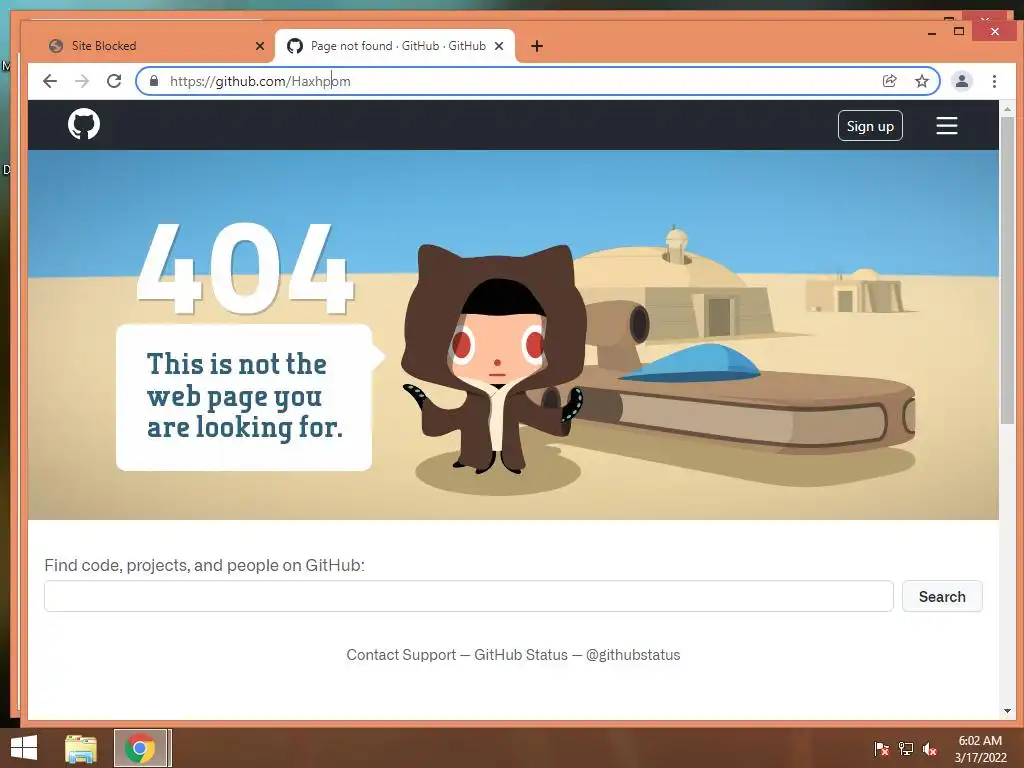The image size is (1024, 768).
Task: Click the Action Center flag tray icon
Action: [x=881, y=748]
